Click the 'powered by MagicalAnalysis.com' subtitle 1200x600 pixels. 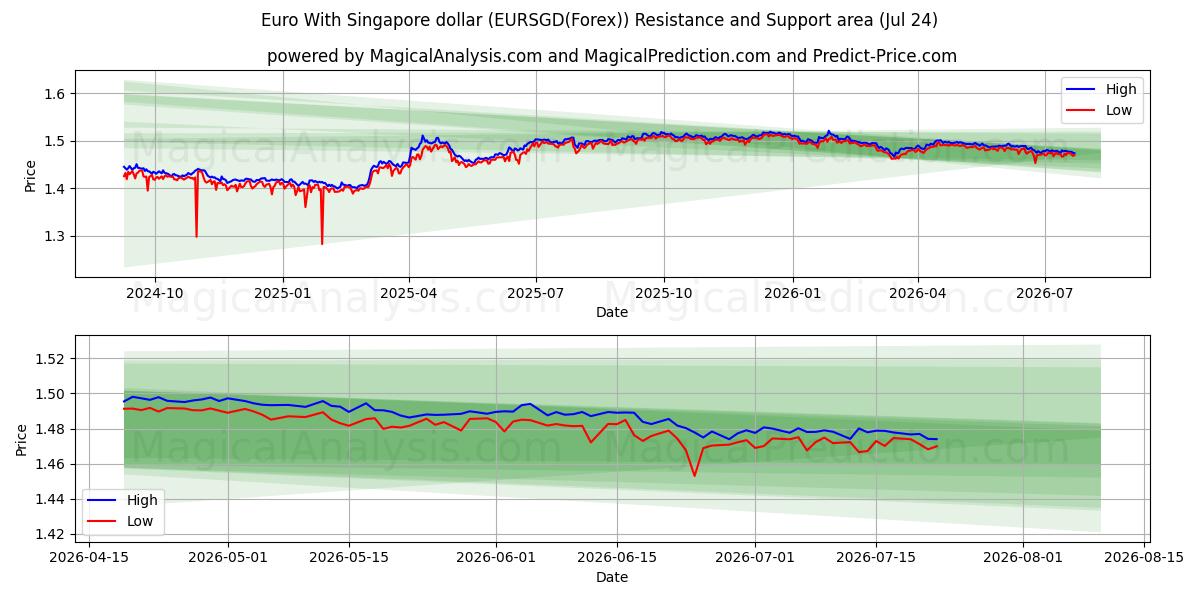coord(612,56)
